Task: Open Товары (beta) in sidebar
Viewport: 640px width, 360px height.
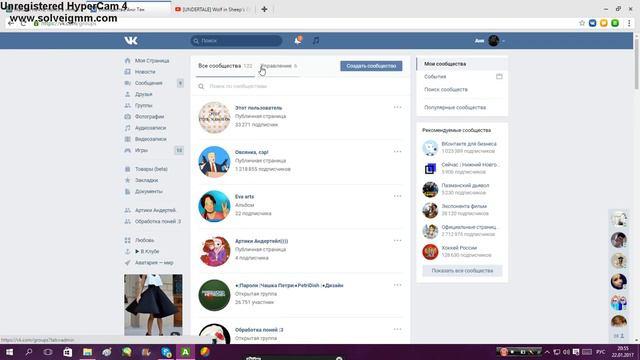Action: pos(151,169)
